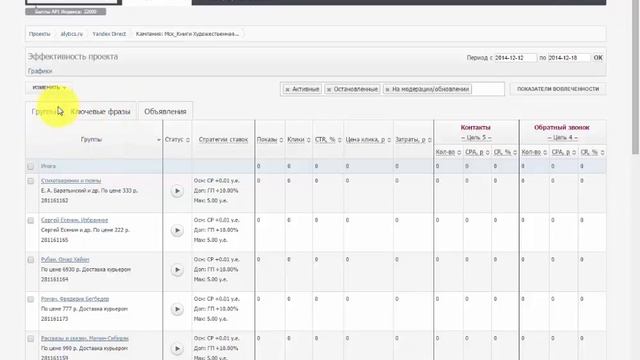The image size is (640, 360).
Task: Click 'Макс 5.00 у.е.' in row 281161164
Action: [211, 280]
